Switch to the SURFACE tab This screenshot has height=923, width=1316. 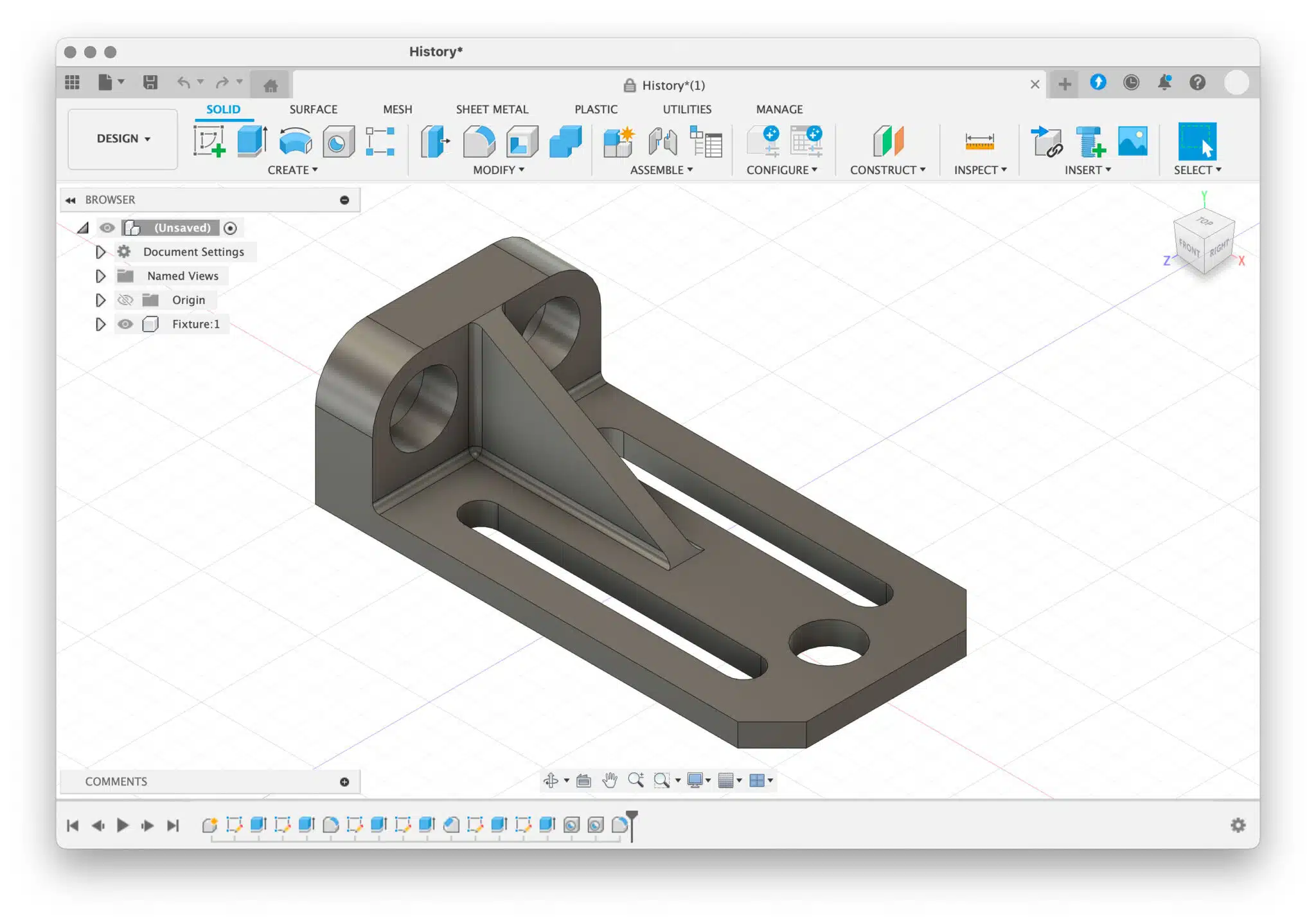pyautogui.click(x=313, y=109)
